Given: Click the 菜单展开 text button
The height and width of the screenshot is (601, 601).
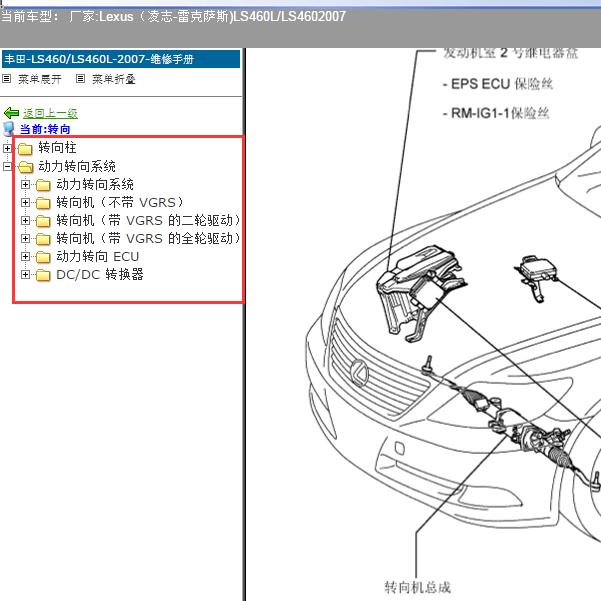Looking at the screenshot, I should click(x=40, y=79).
